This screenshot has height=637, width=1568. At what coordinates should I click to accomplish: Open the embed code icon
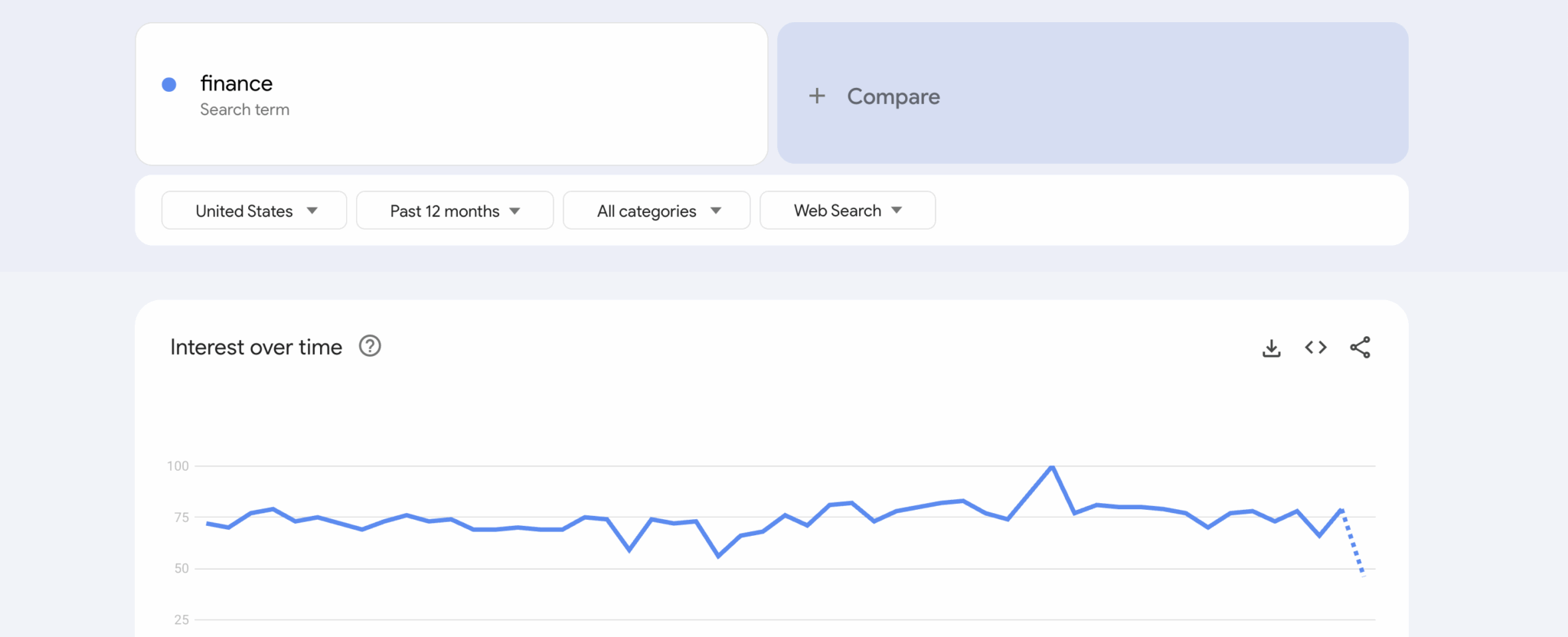coord(1315,348)
